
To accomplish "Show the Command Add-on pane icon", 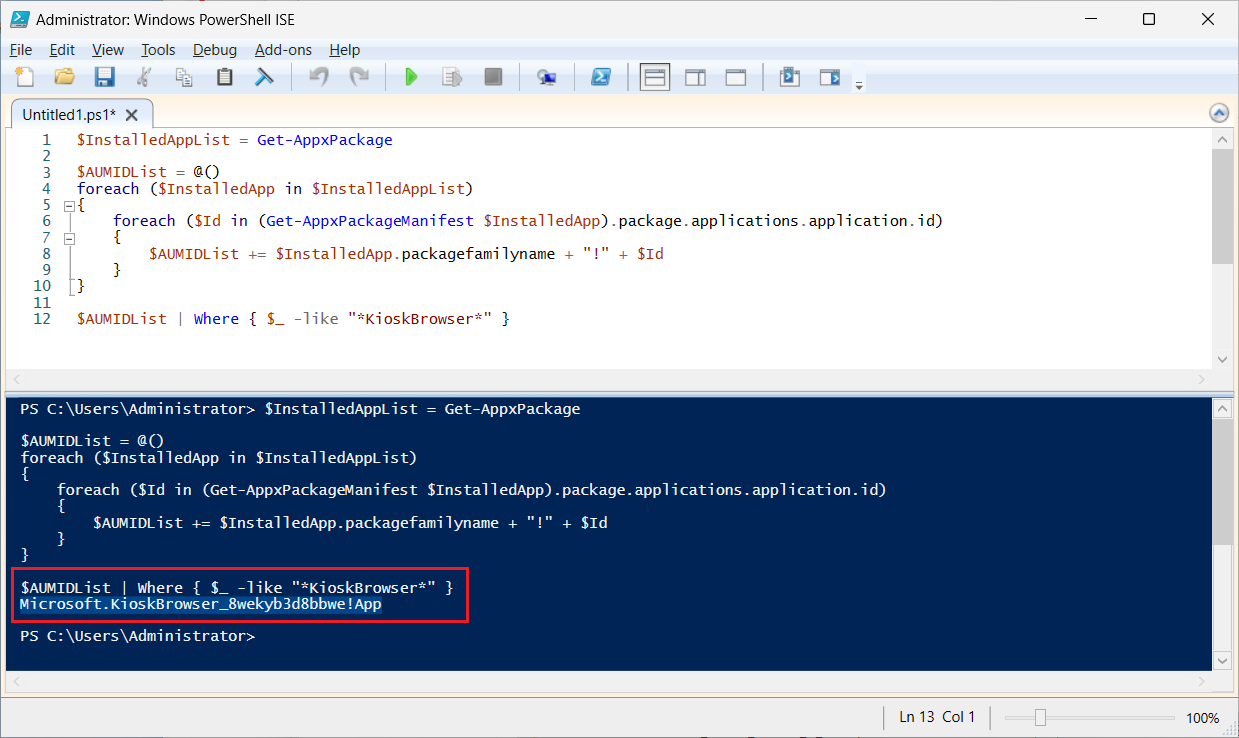I will 829,77.
